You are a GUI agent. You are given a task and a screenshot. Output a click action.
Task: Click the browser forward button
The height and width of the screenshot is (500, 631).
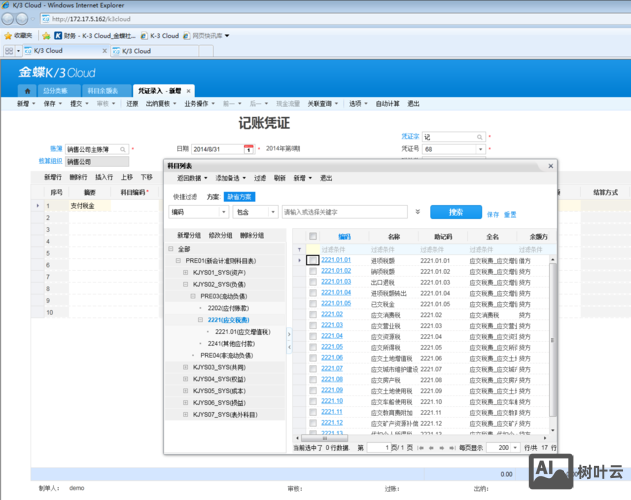click(x=22, y=19)
